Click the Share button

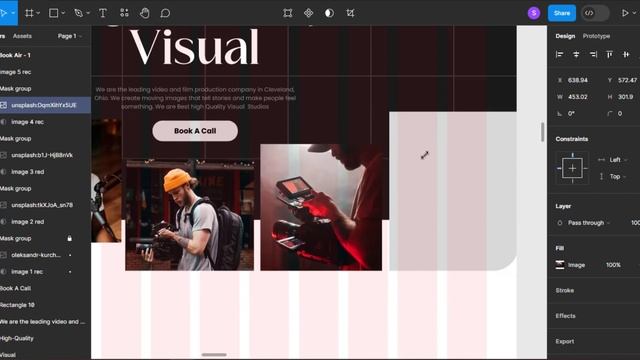coord(562,13)
